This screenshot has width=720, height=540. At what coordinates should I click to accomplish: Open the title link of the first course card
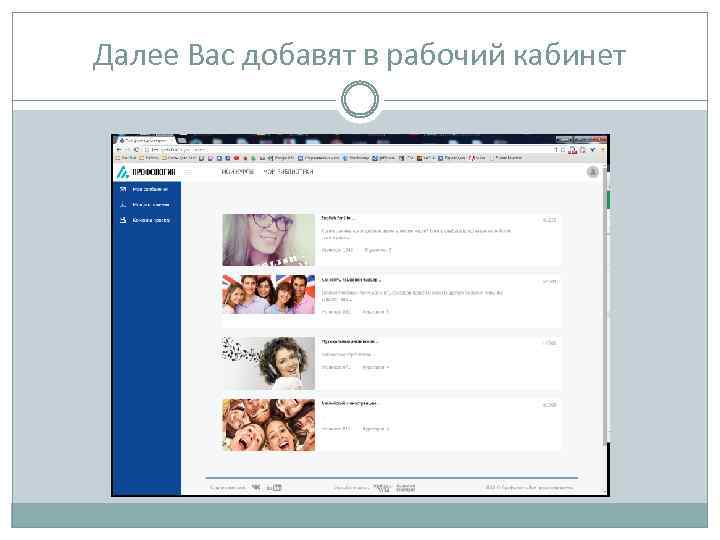tap(338, 218)
